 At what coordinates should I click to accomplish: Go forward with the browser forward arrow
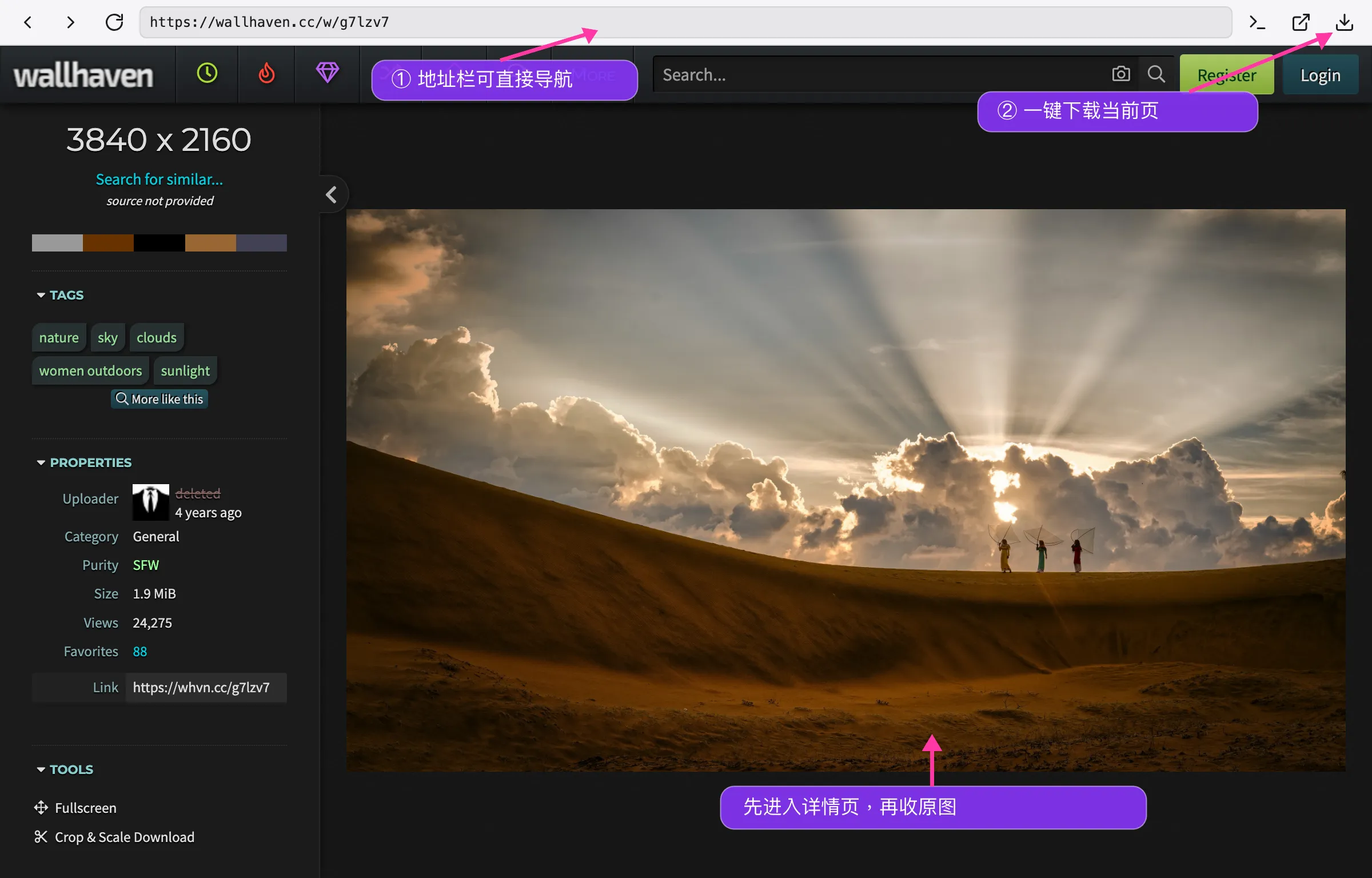[x=70, y=22]
